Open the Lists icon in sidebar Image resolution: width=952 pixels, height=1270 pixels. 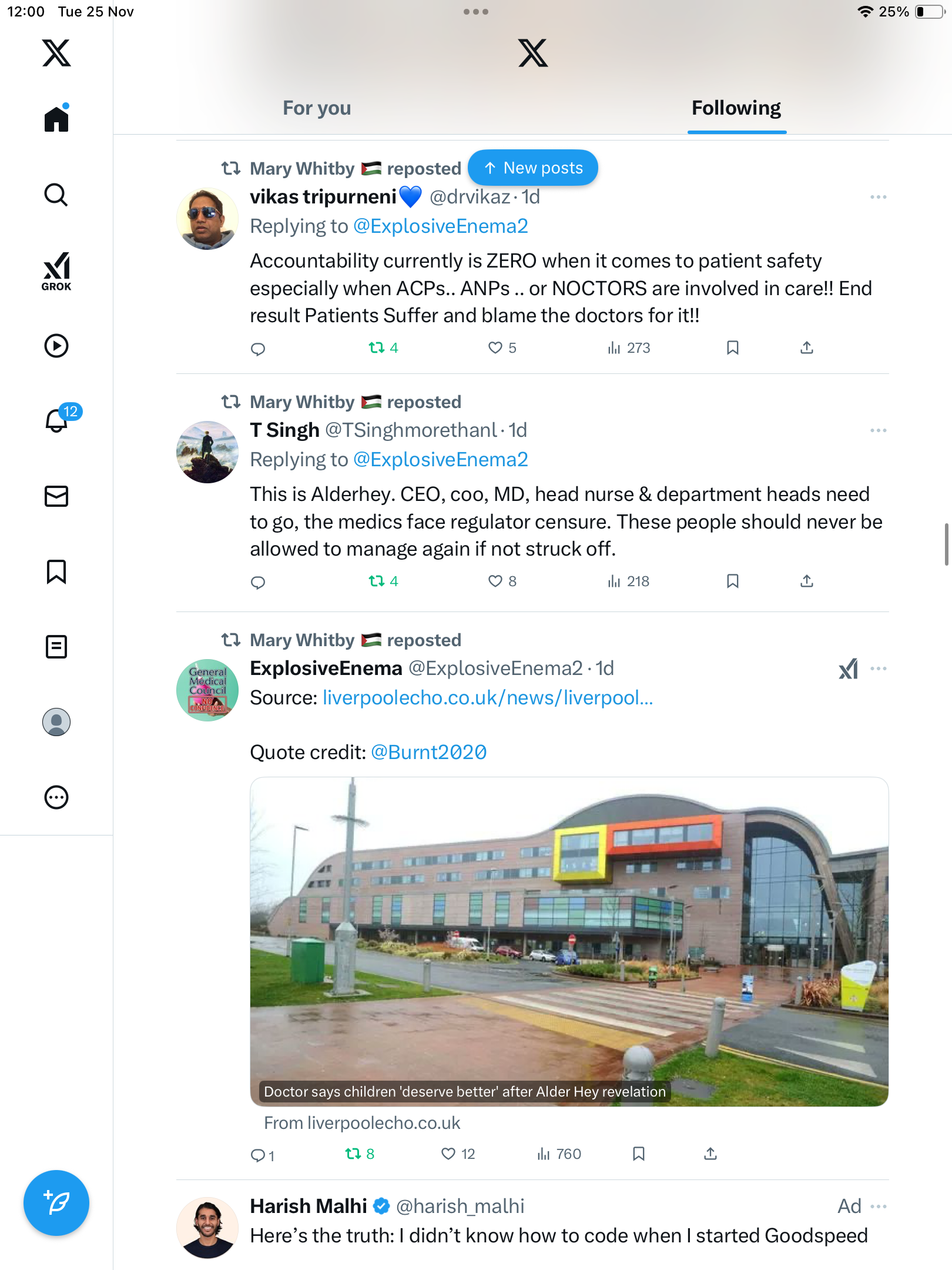point(56,647)
